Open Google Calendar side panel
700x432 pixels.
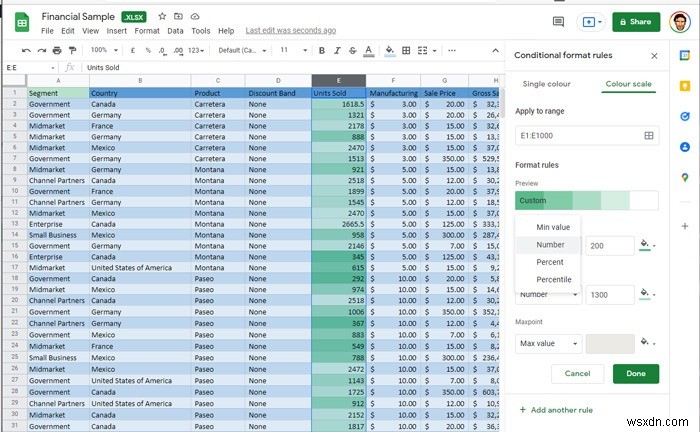(x=685, y=55)
